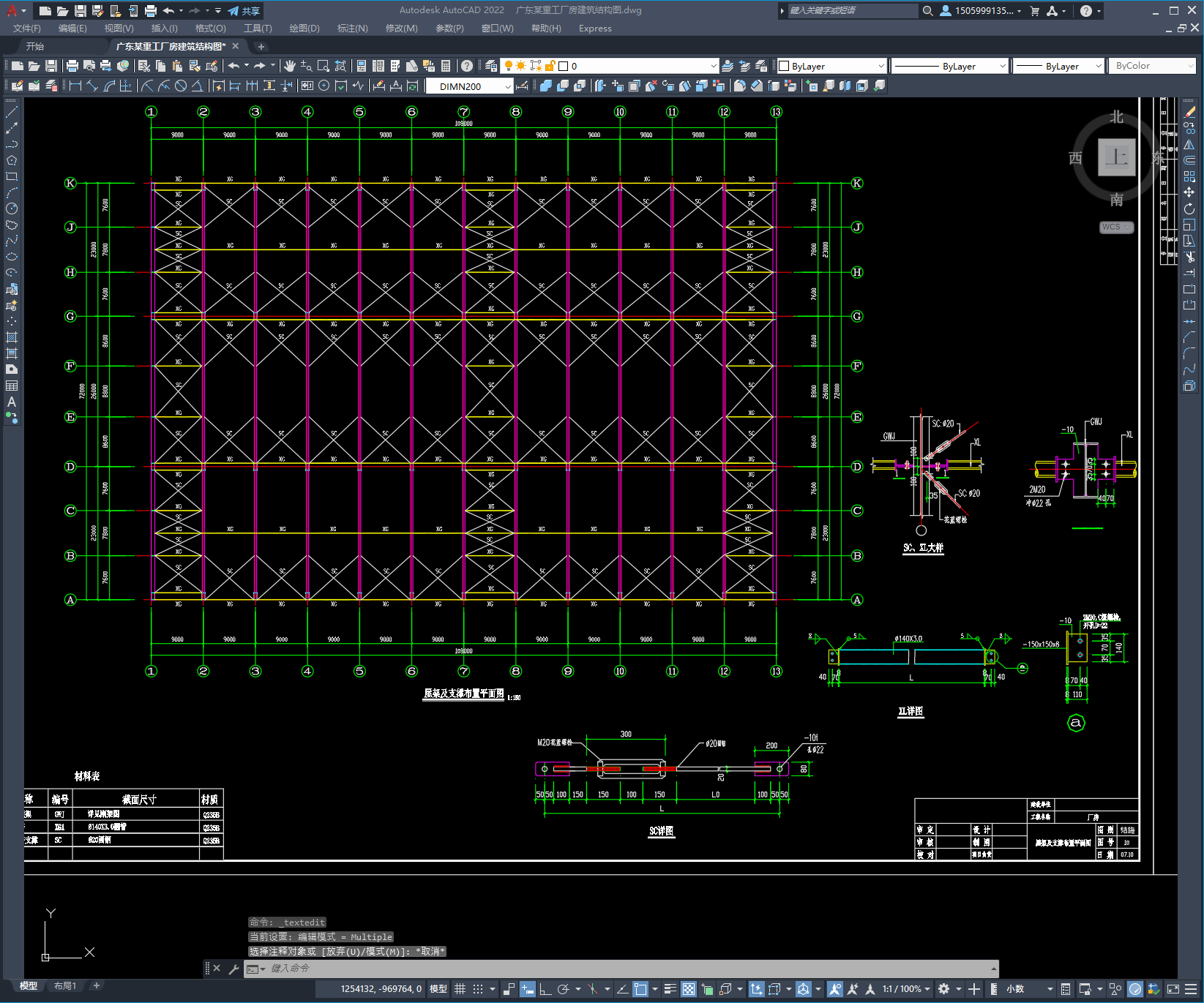Click the Zoom Window tool
The image size is (1204, 1003).
[x=324, y=66]
